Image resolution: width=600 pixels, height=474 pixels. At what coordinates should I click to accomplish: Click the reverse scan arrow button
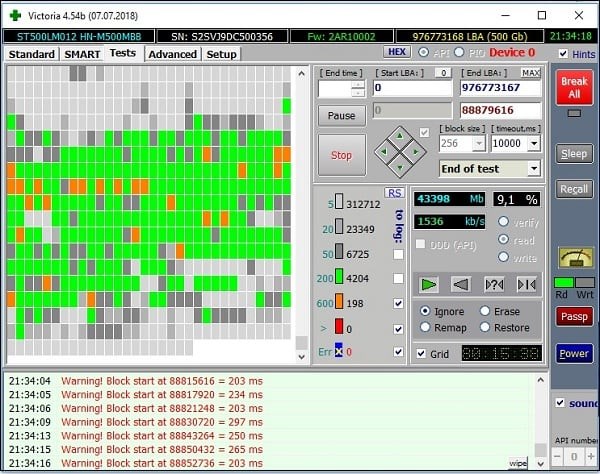tap(461, 285)
